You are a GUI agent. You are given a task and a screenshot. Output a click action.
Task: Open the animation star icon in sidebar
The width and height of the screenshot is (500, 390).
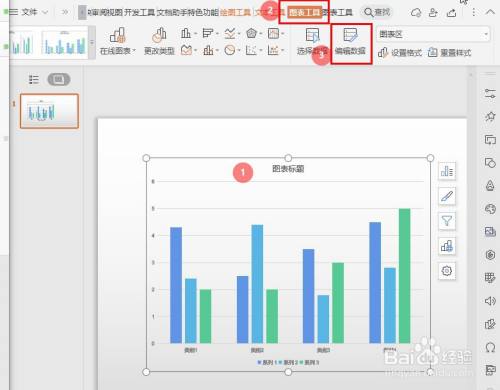490,116
